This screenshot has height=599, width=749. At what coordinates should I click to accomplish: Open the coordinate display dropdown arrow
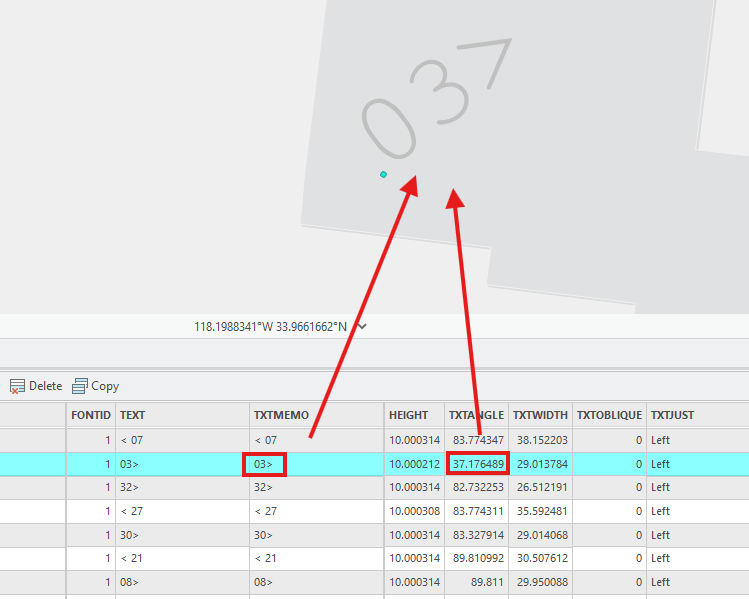tap(363, 327)
